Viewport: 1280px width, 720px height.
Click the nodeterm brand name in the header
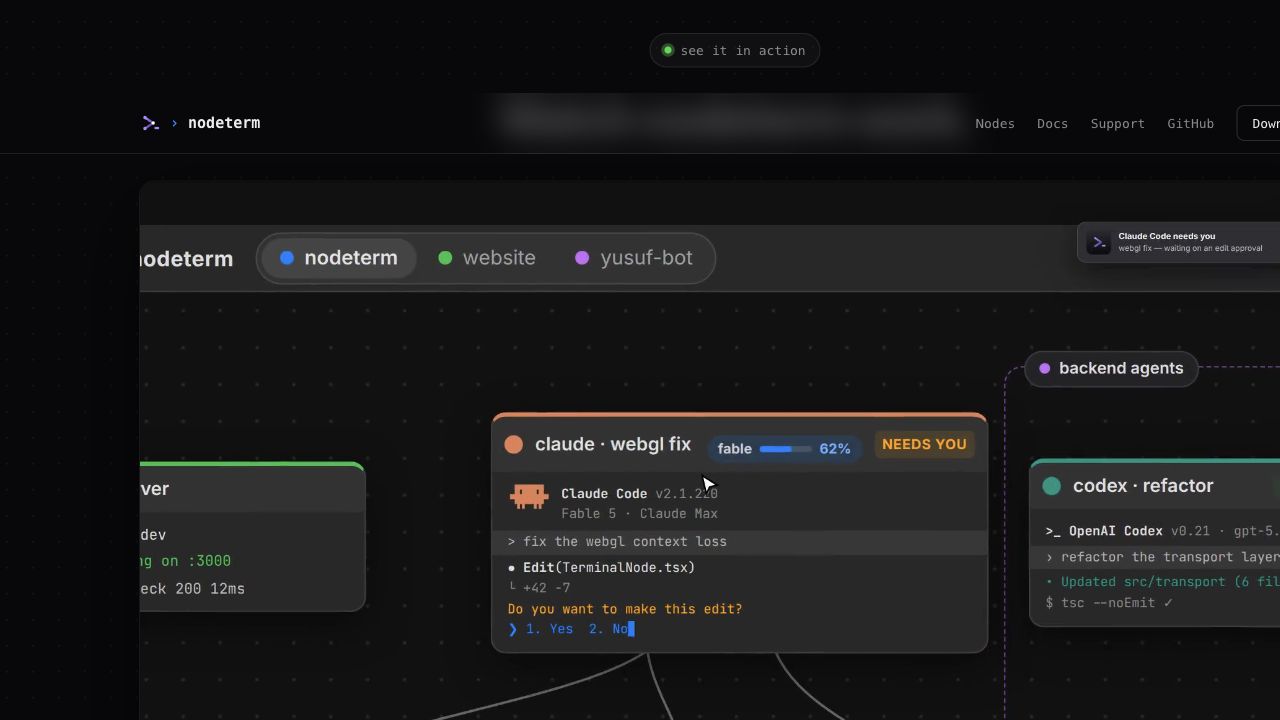click(x=224, y=123)
